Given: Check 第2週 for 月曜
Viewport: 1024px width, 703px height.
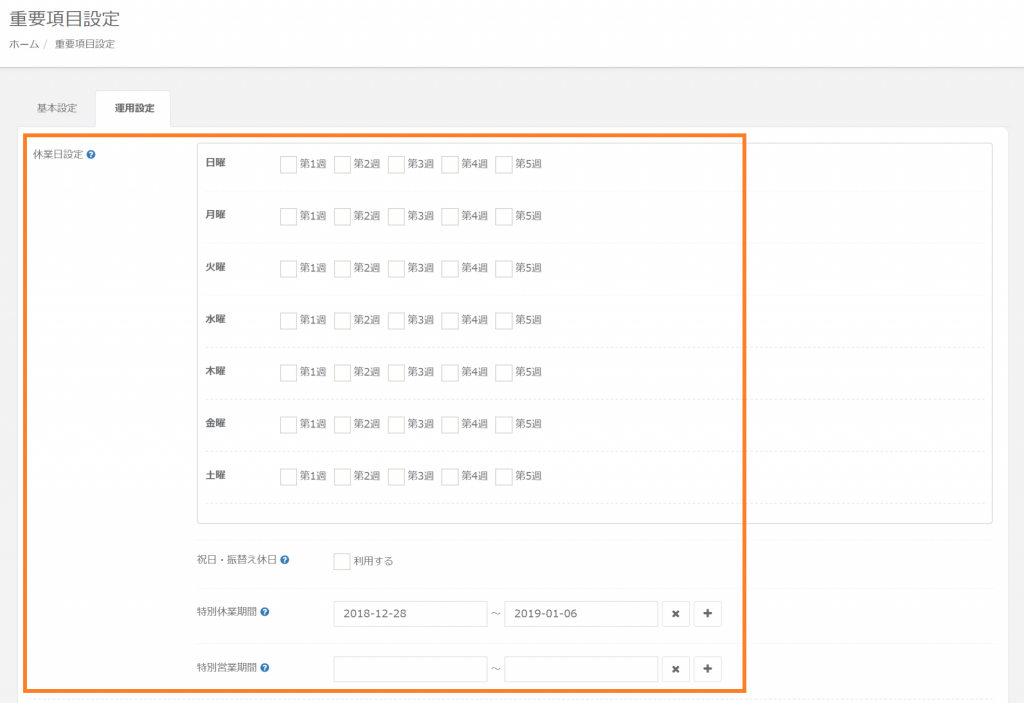Looking at the screenshot, I should tap(342, 216).
